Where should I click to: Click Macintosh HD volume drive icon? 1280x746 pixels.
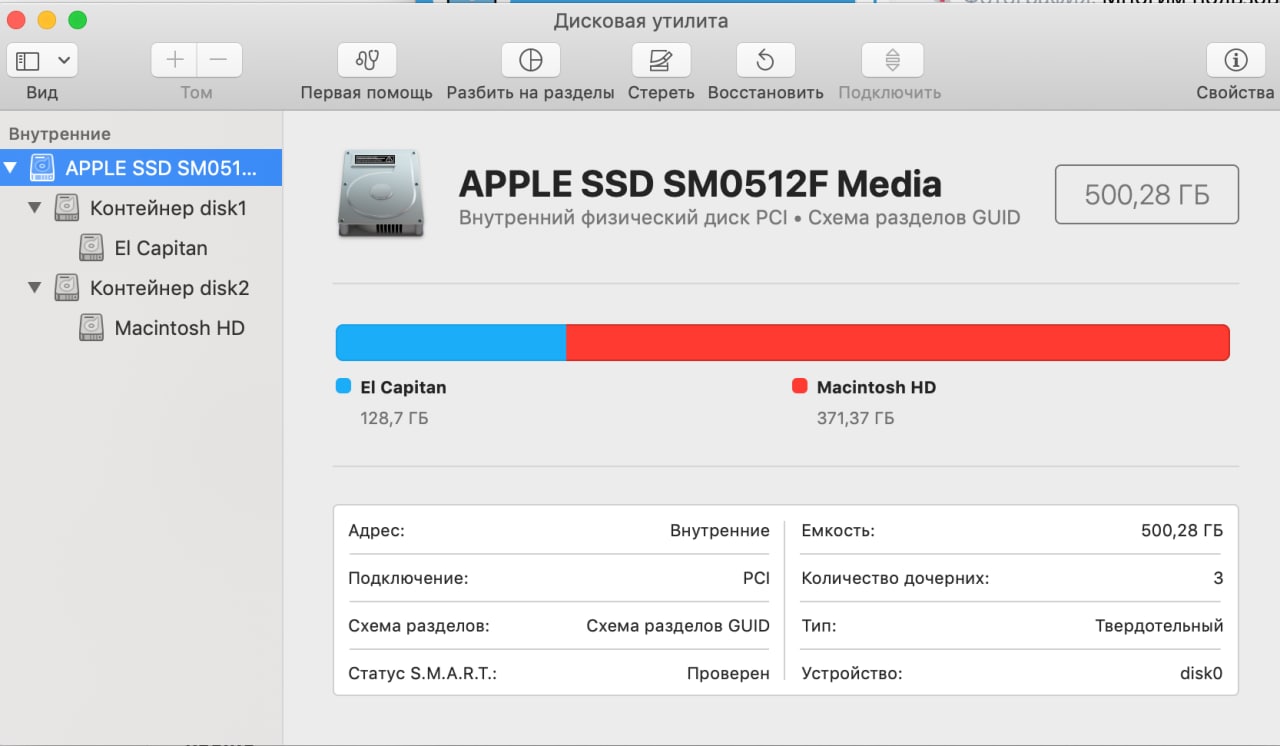(91, 328)
